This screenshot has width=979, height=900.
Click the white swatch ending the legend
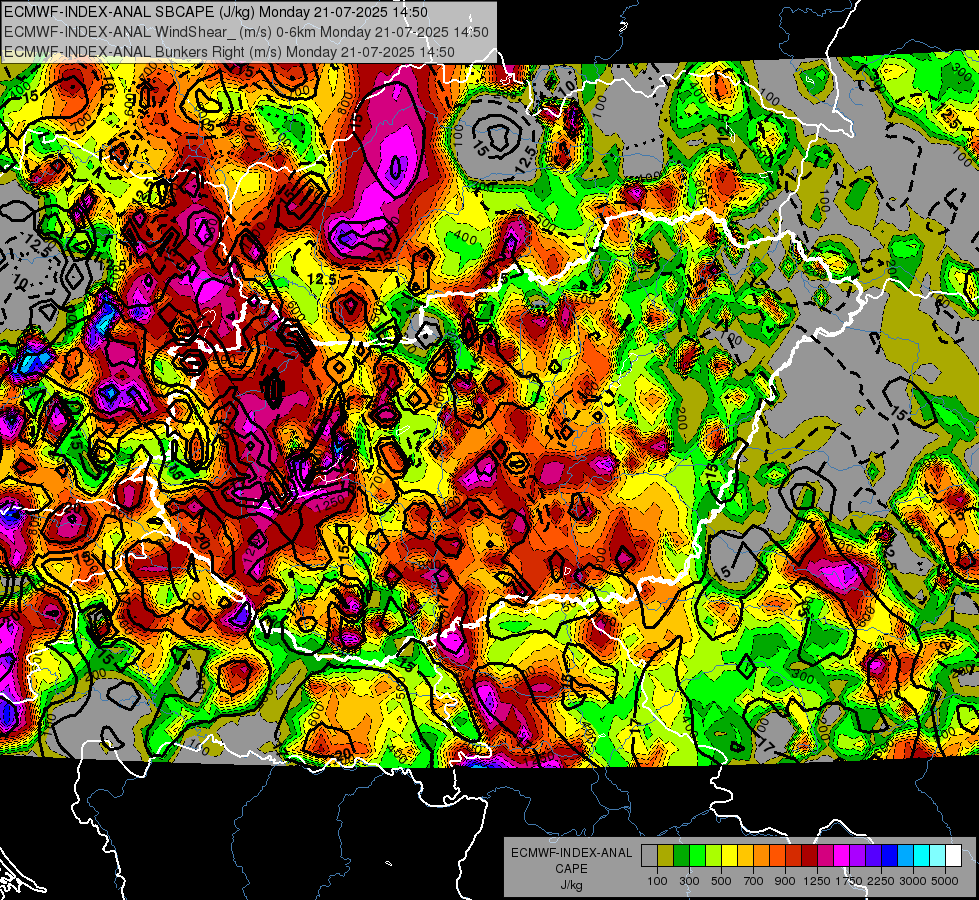pos(954,856)
